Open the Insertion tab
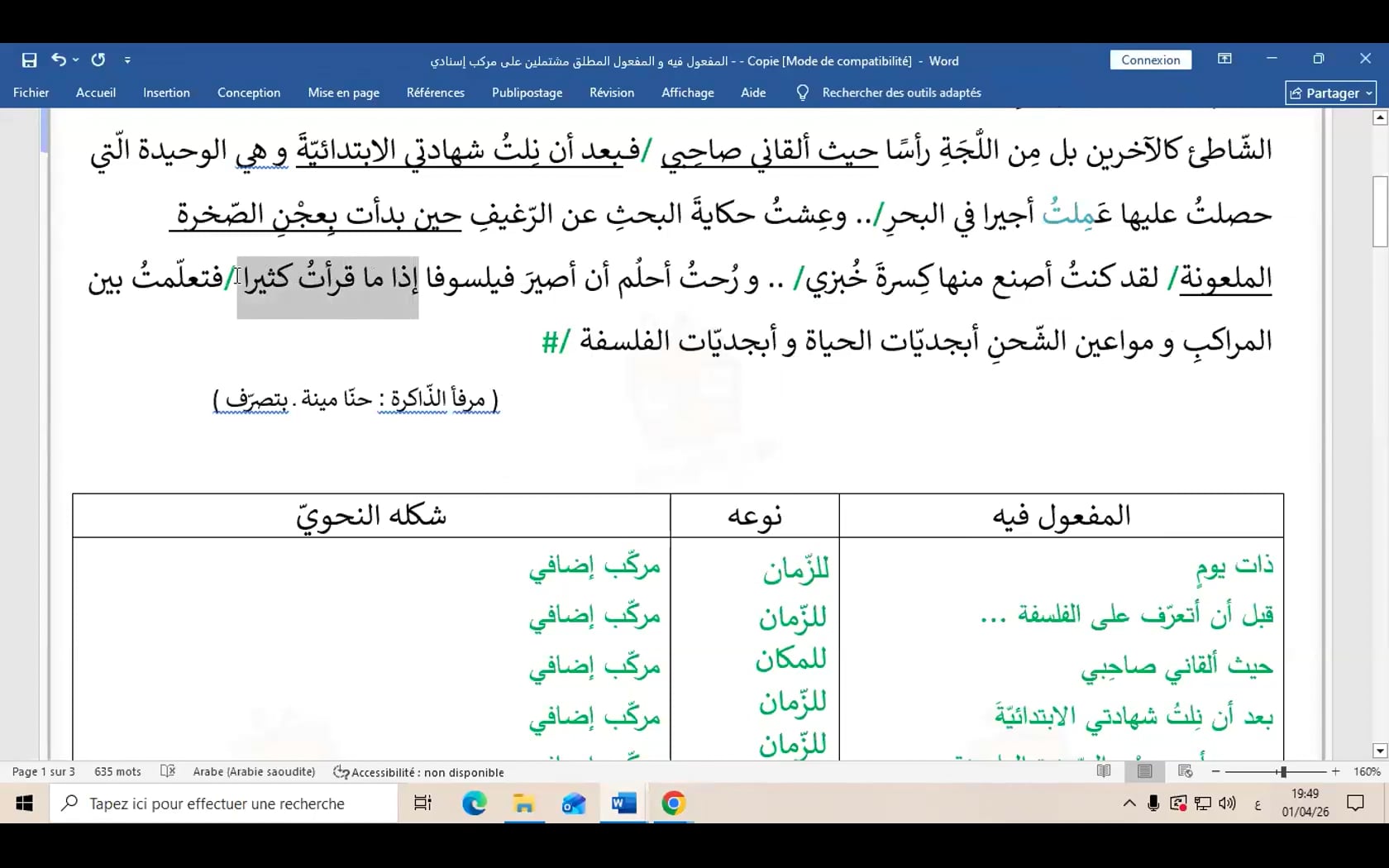Image resolution: width=1389 pixels, height=868 pixels. [x=166, y=93]
